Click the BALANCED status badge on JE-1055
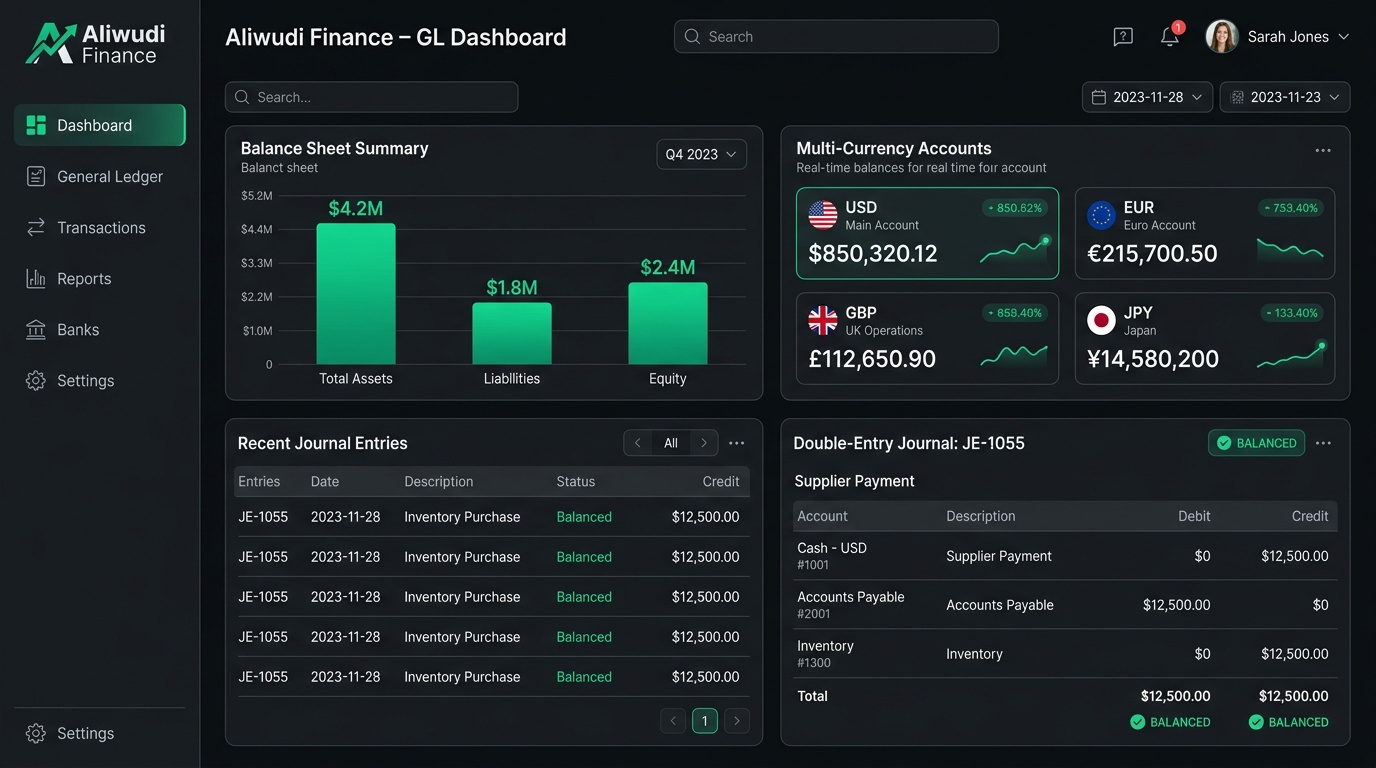Viewport: 1376px width, 768px height. click(1256, 443)
